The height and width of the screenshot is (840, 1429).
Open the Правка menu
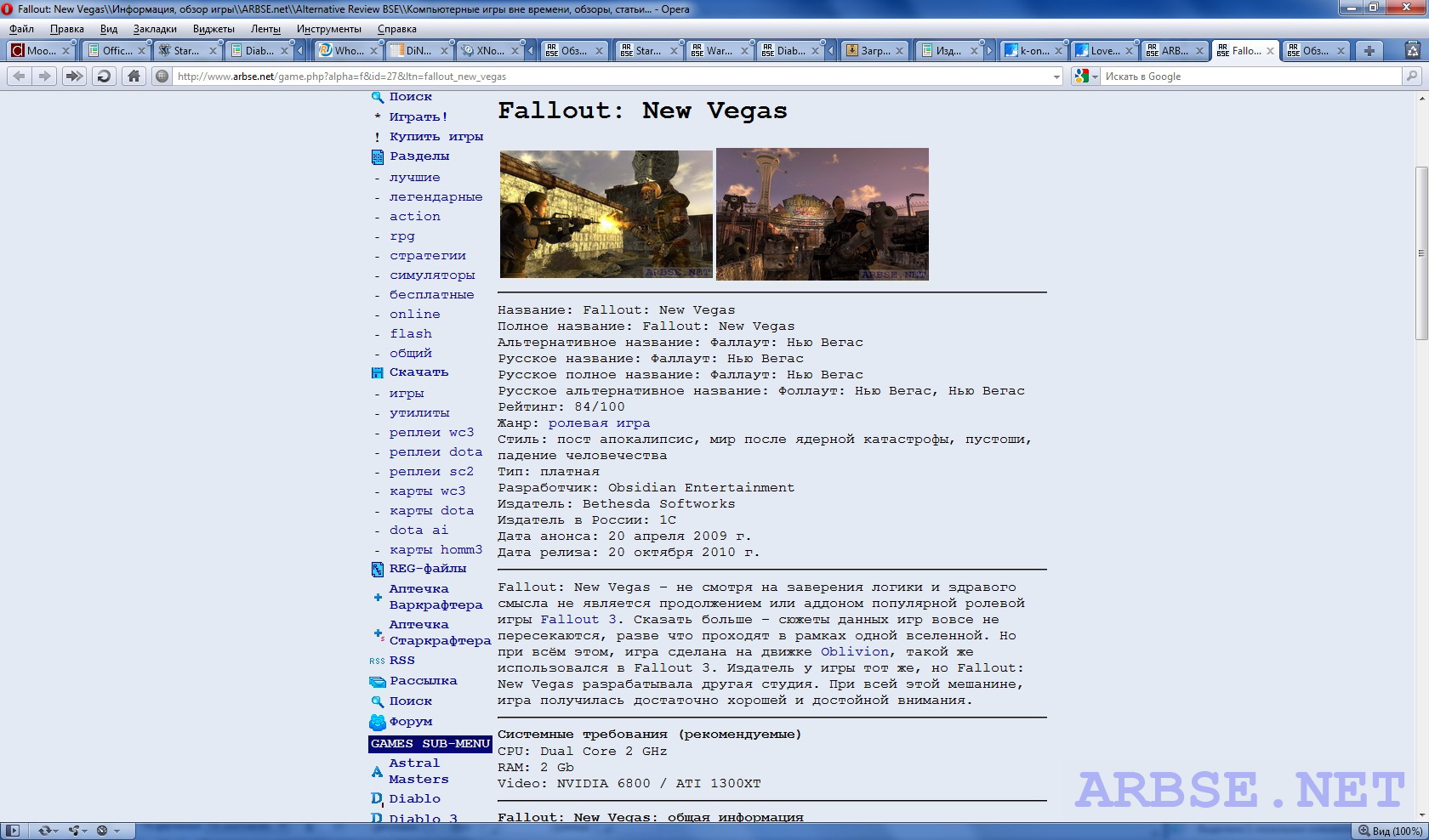coord(66,29)
